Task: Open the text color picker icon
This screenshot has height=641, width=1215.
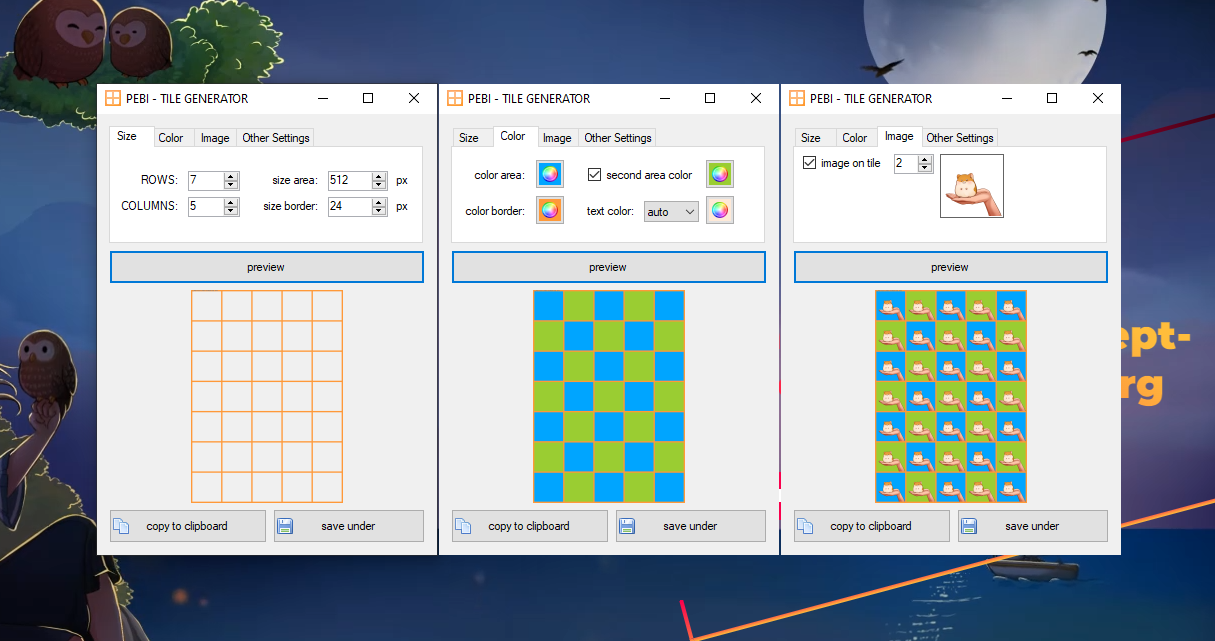Action: coord(720,210)
